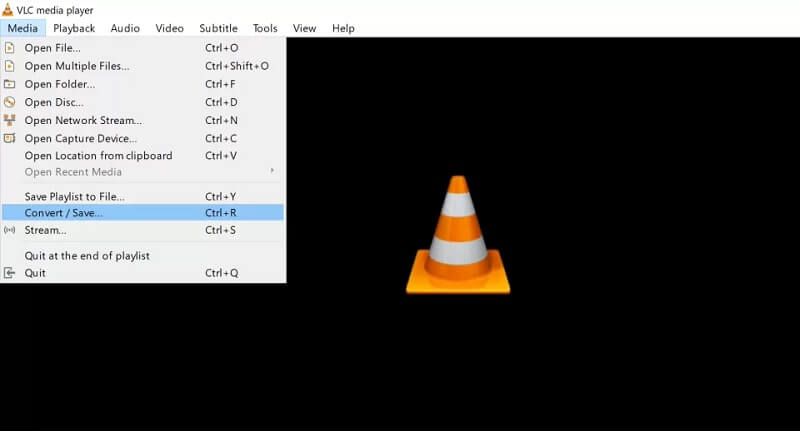Choose Open File... from Media menu
The image size is (800, 431).
click(x=142, y=48)
